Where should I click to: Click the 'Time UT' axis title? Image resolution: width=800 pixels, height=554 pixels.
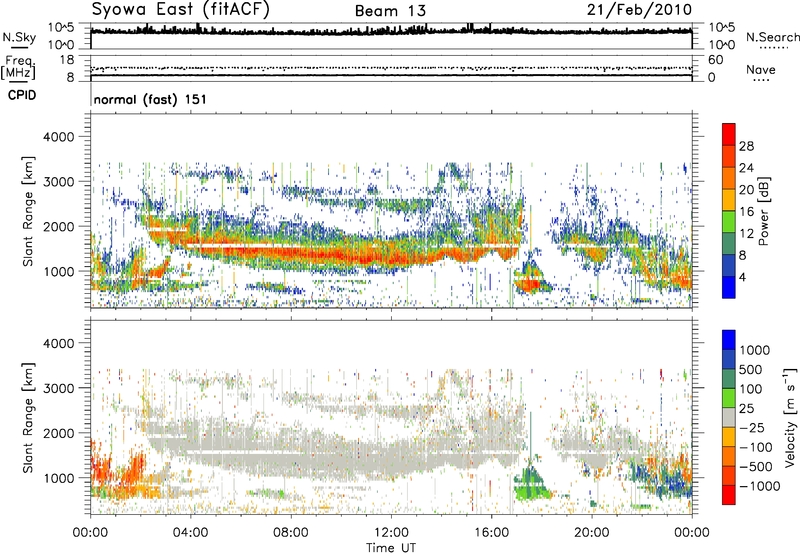tap(391, 548)
